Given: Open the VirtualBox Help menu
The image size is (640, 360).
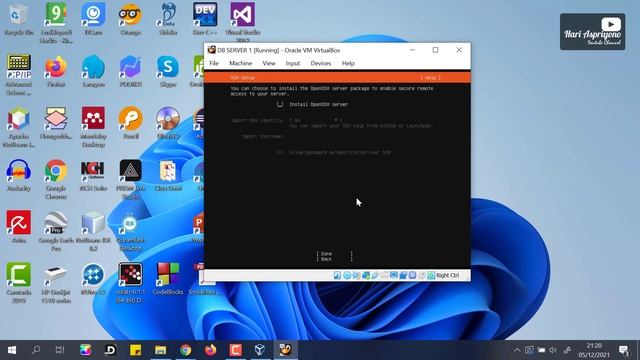Looking at the screenshot, I should click(x=348, y=63).
